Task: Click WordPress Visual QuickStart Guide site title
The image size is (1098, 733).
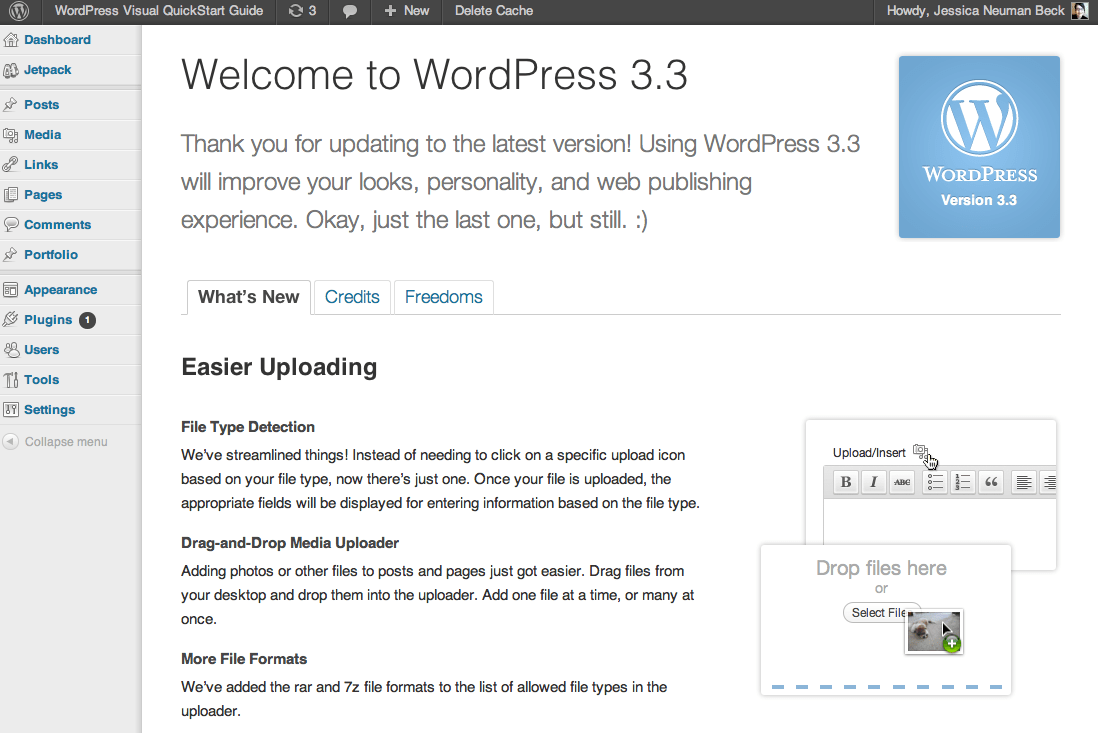Action: (x=159, y=11)
